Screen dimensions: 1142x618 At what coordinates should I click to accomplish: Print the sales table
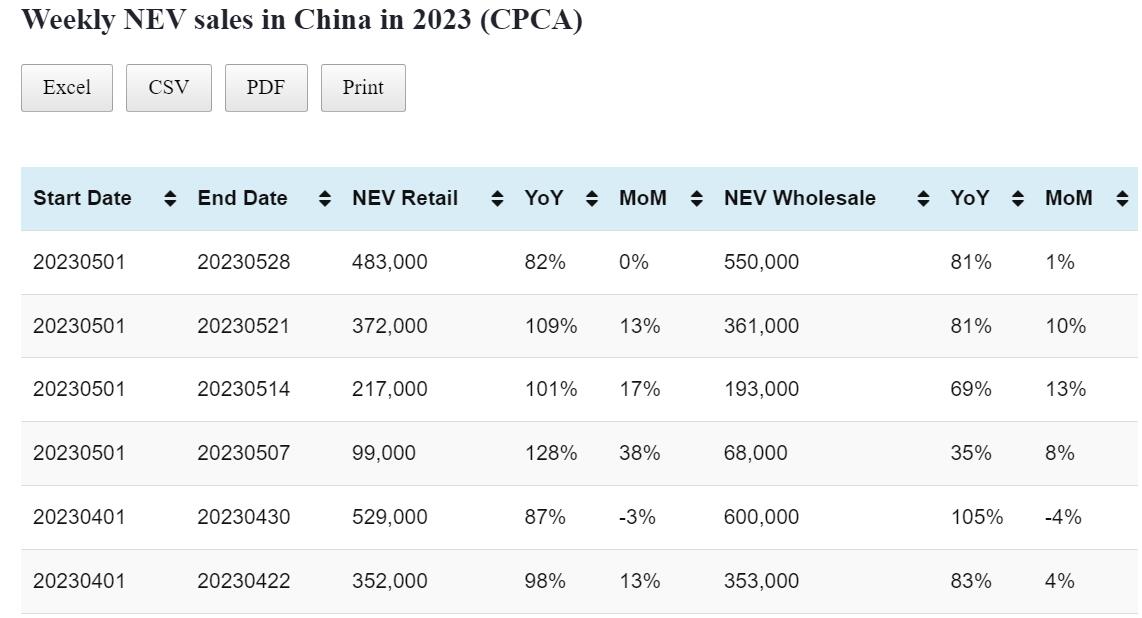click(x=363, y=88)
